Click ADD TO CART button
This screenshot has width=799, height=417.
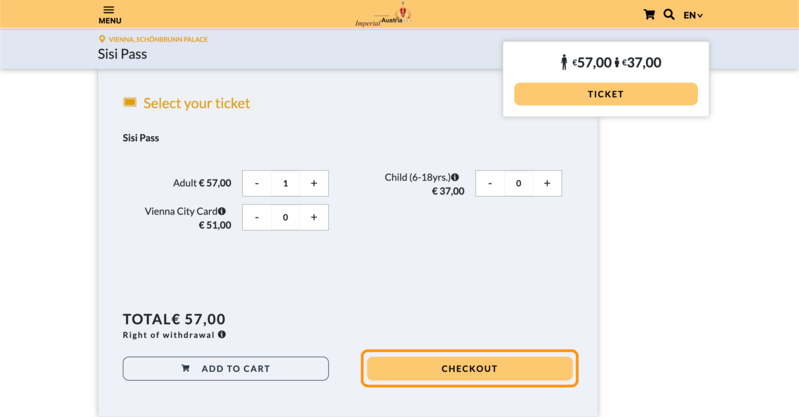[226, 368]
